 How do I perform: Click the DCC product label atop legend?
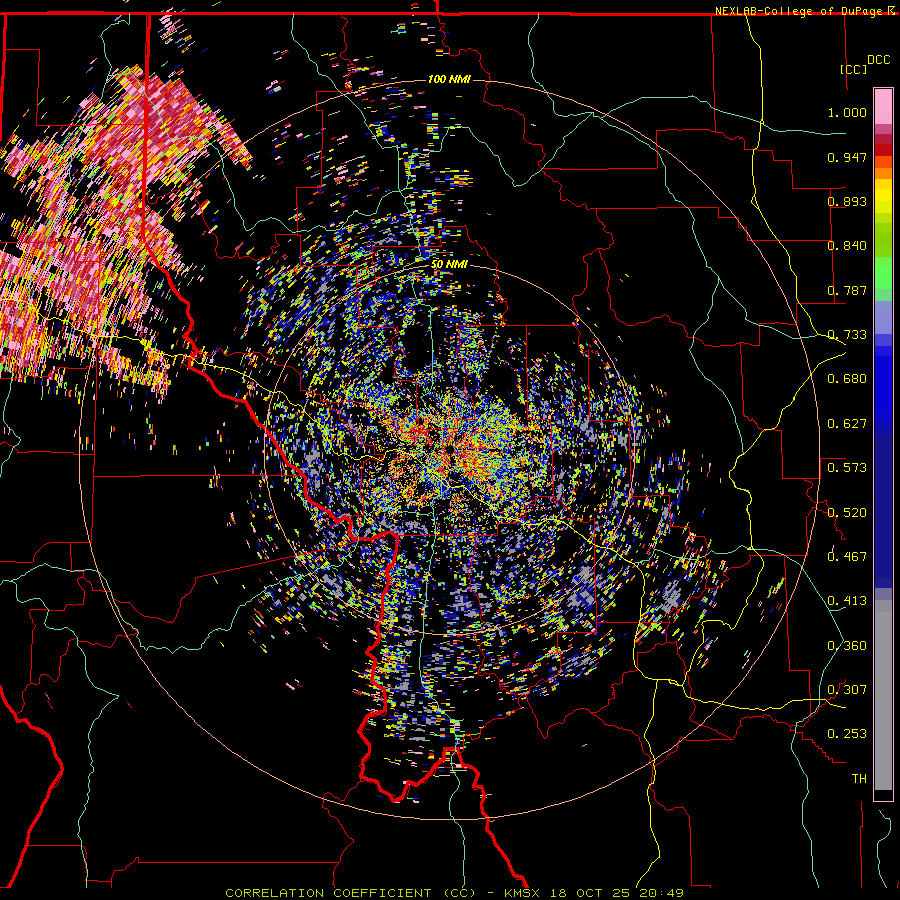pos(878,60)
